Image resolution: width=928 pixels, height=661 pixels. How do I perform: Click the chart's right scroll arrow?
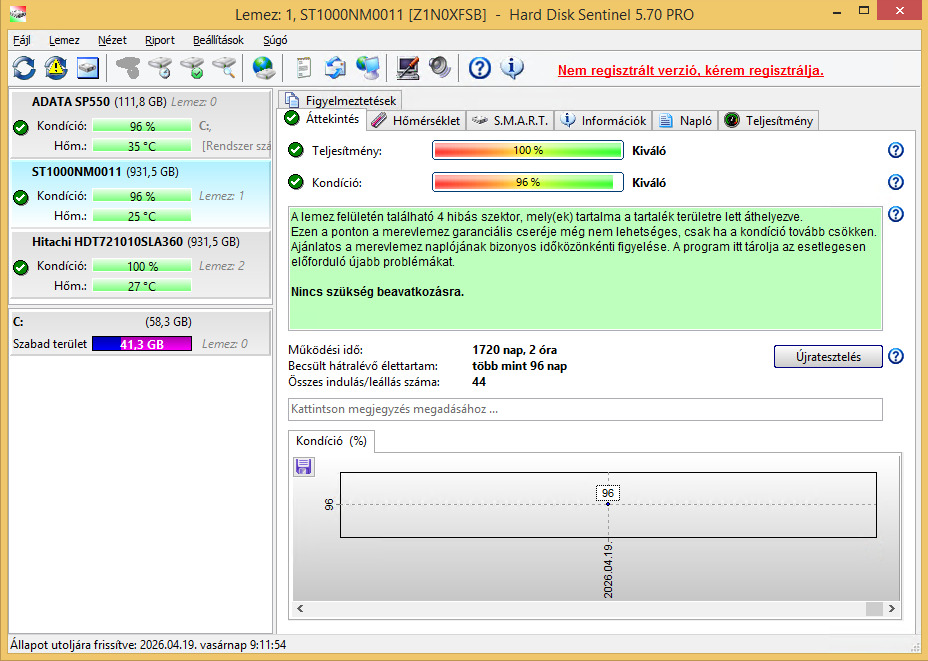(x=891, y=608)
